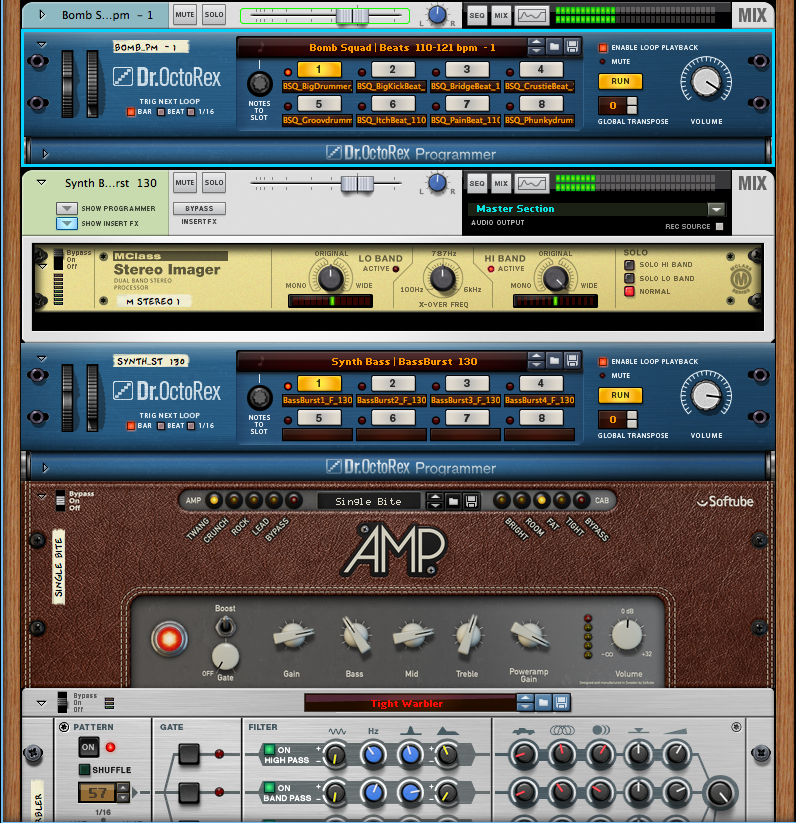Viewport: 796px width, 823px height.
Task: Click the Amp's red power button
Action: [x=168, y=638]
